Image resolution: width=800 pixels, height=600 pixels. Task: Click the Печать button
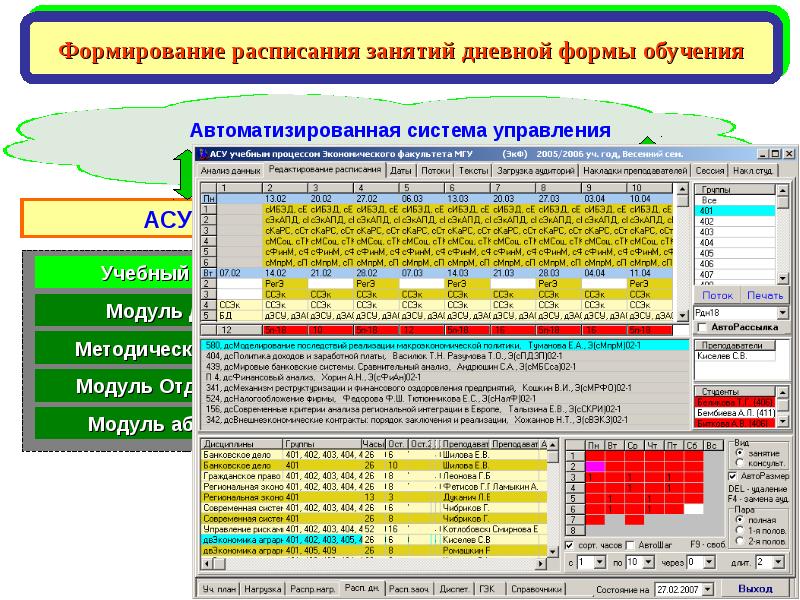(x=765, y=295)
